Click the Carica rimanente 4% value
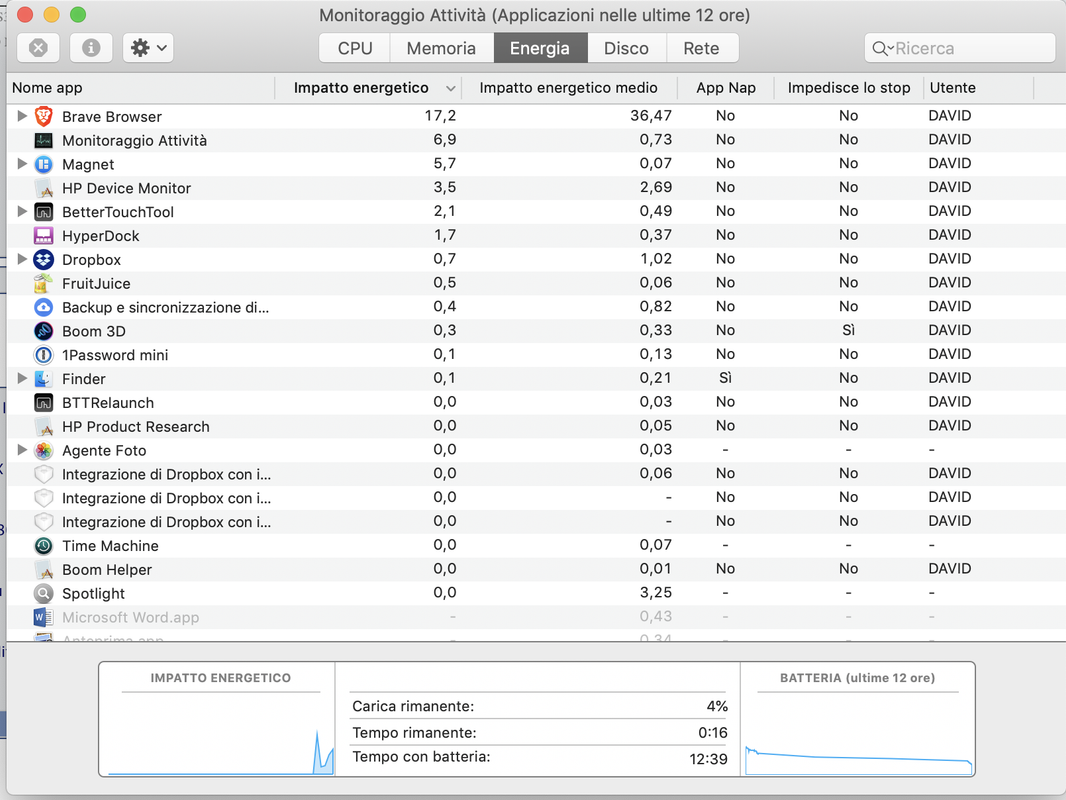The height and width of the screenshot is (800, 1066). 717,706
